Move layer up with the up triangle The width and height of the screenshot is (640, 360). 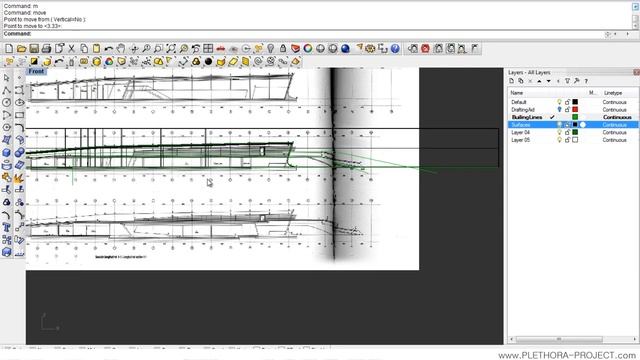539,81
